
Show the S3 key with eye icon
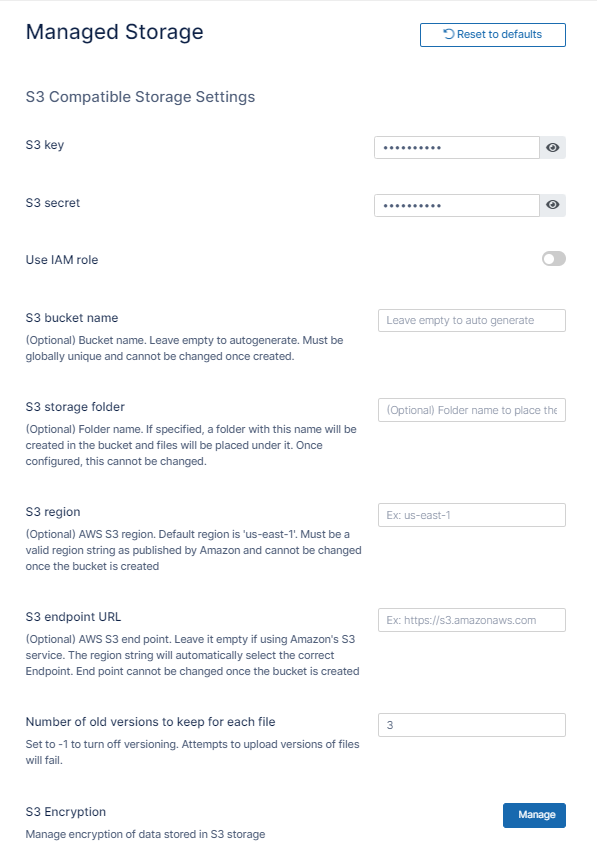pyautogui.click(x=553, y=147)
